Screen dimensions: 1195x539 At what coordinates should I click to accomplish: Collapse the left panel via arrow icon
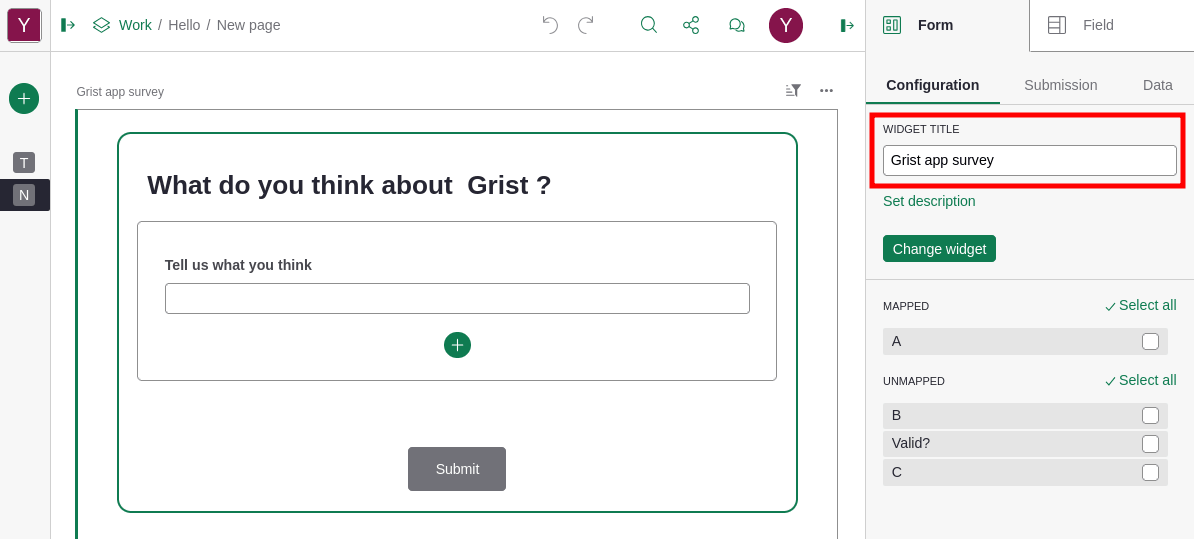click(68, 25)
